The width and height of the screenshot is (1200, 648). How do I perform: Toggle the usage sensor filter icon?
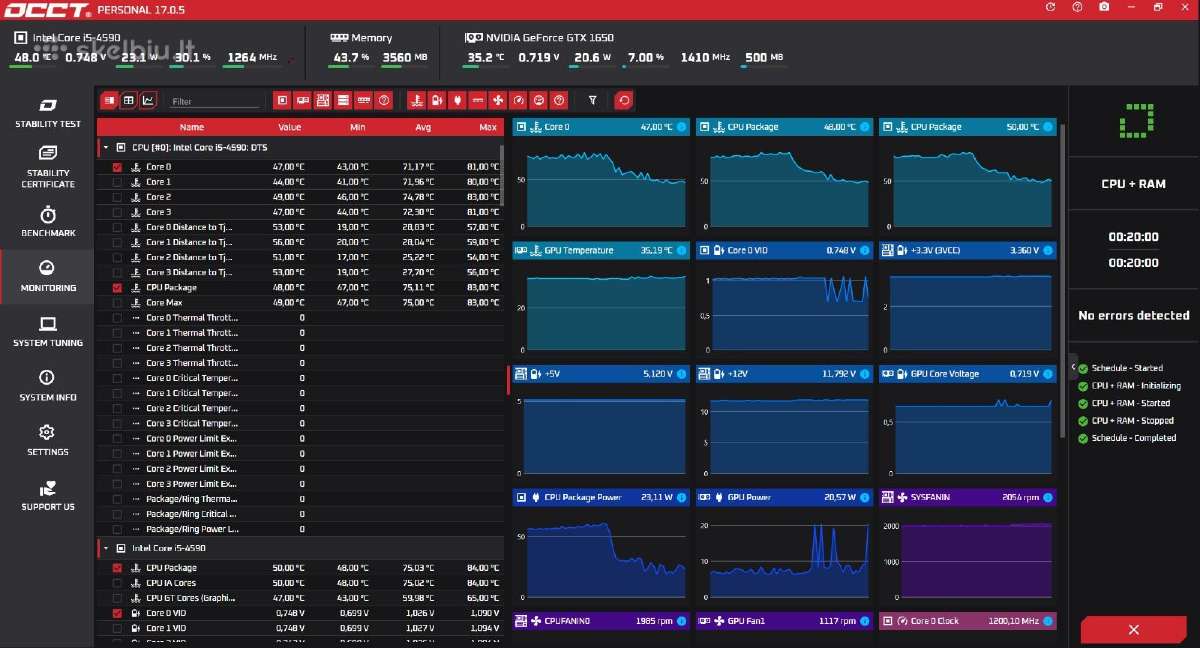[x=539, y=100]
